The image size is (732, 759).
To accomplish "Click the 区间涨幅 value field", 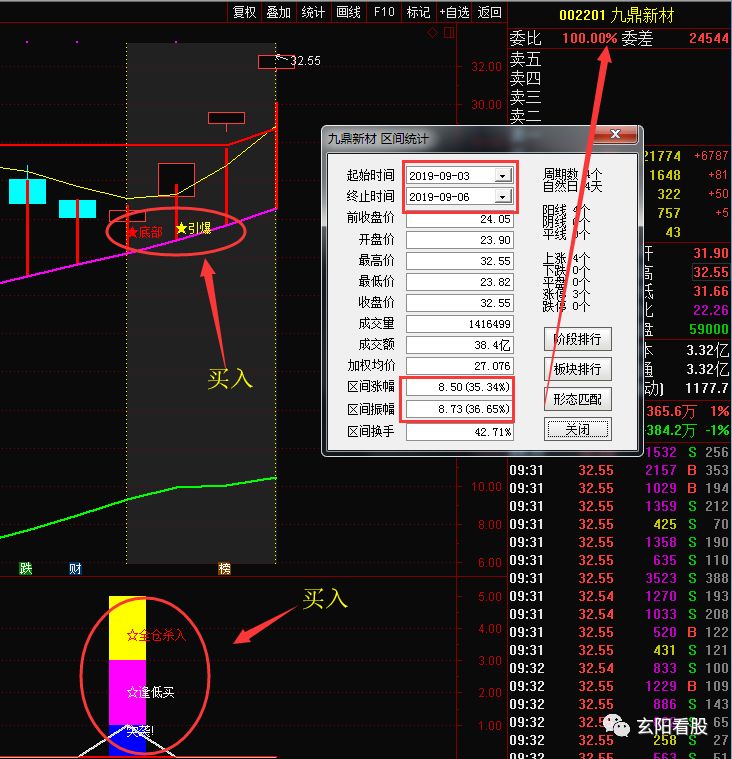I will coord(459,387).
